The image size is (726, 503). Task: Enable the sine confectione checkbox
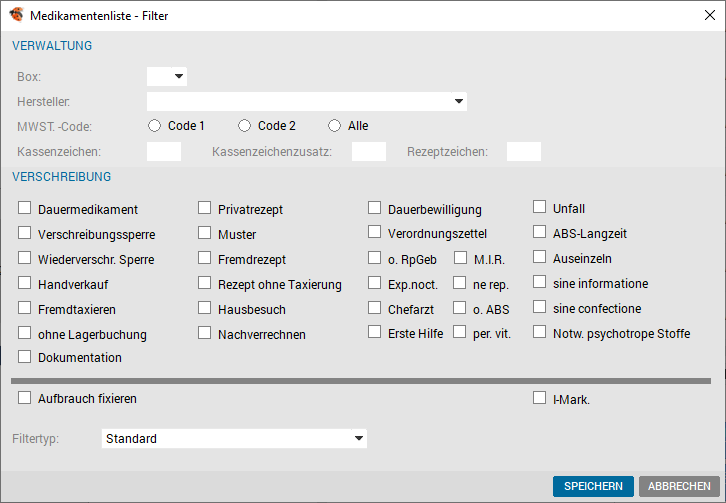[x=539, y=307]
